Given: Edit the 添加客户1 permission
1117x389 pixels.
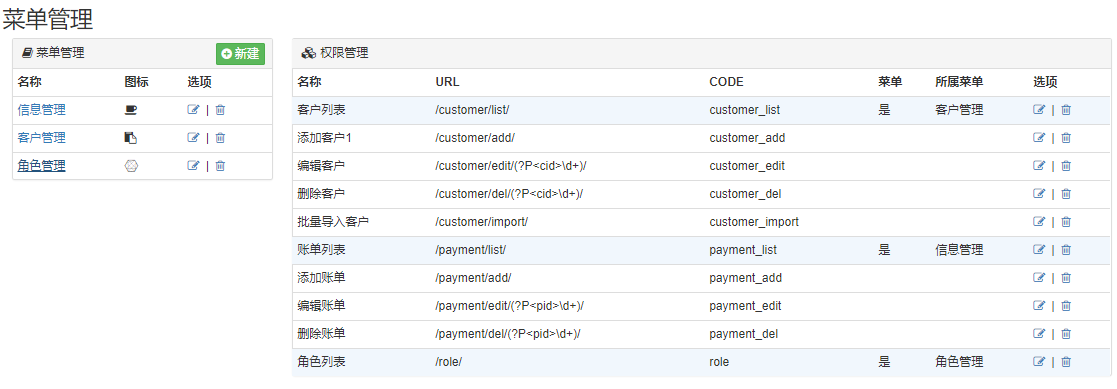Looking at the screenshot, I should pyautogui.click(x=1039, y=138).
